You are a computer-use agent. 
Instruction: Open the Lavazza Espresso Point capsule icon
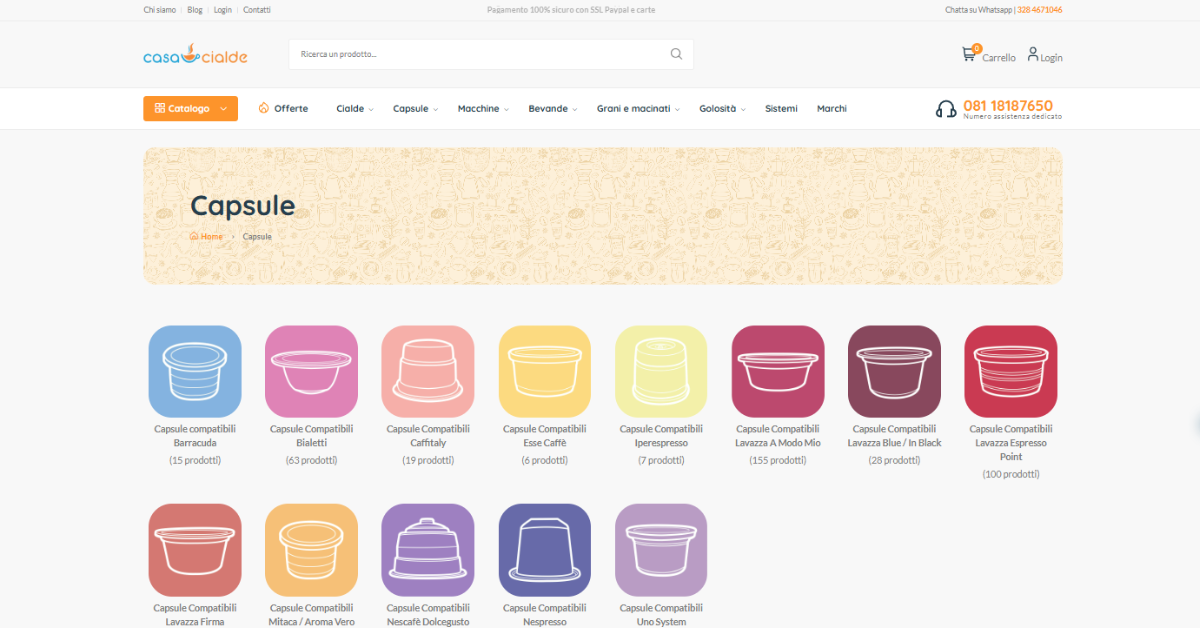(x=1011, y=371)
